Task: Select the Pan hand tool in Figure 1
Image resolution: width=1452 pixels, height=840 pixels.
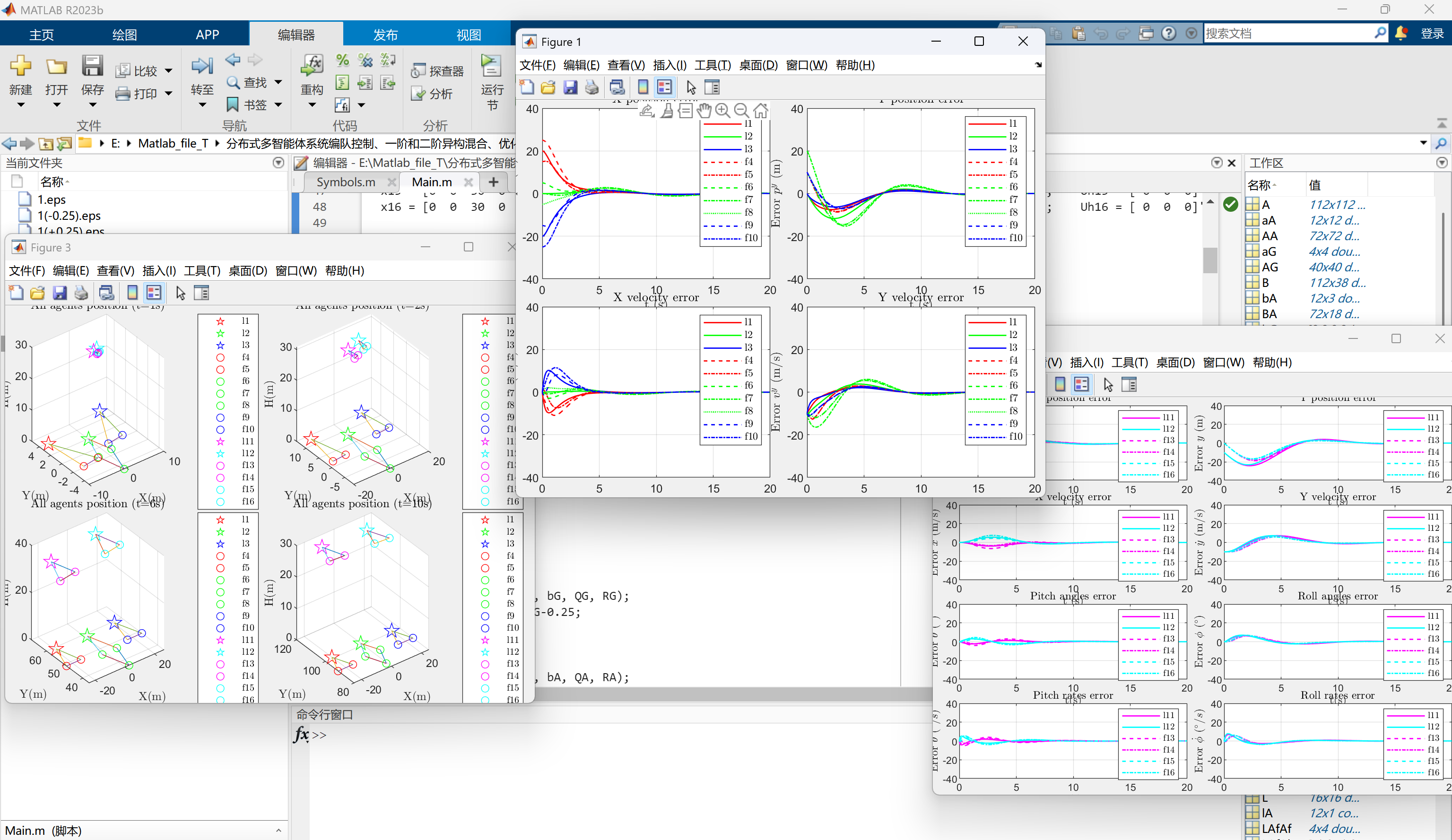Action: [x=704, y=111]
